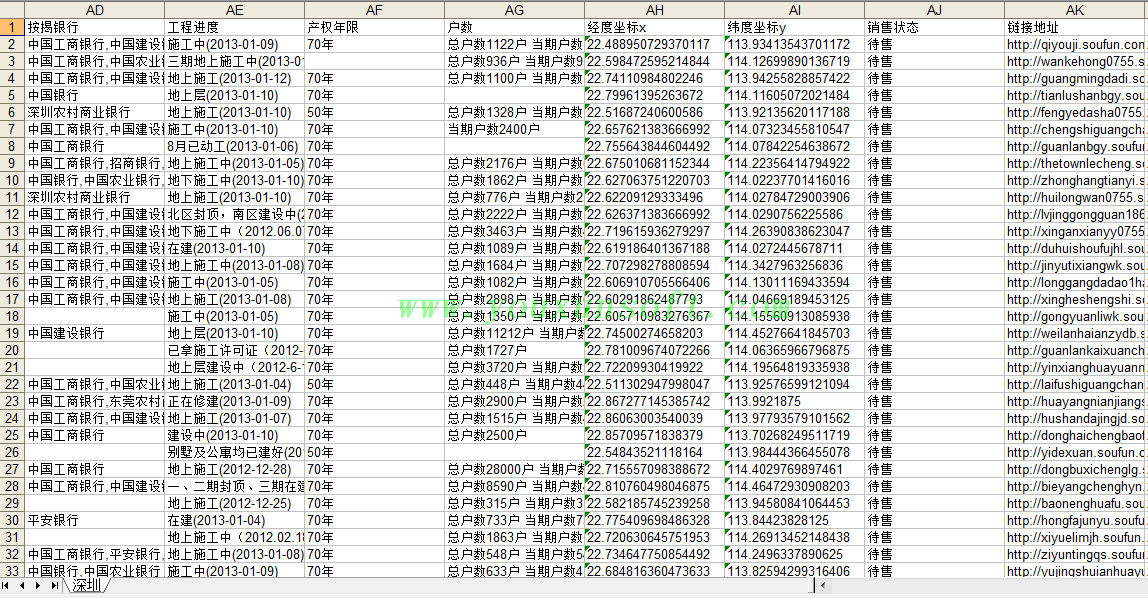
Task: Select column AG header
Action: coord(514,10)
